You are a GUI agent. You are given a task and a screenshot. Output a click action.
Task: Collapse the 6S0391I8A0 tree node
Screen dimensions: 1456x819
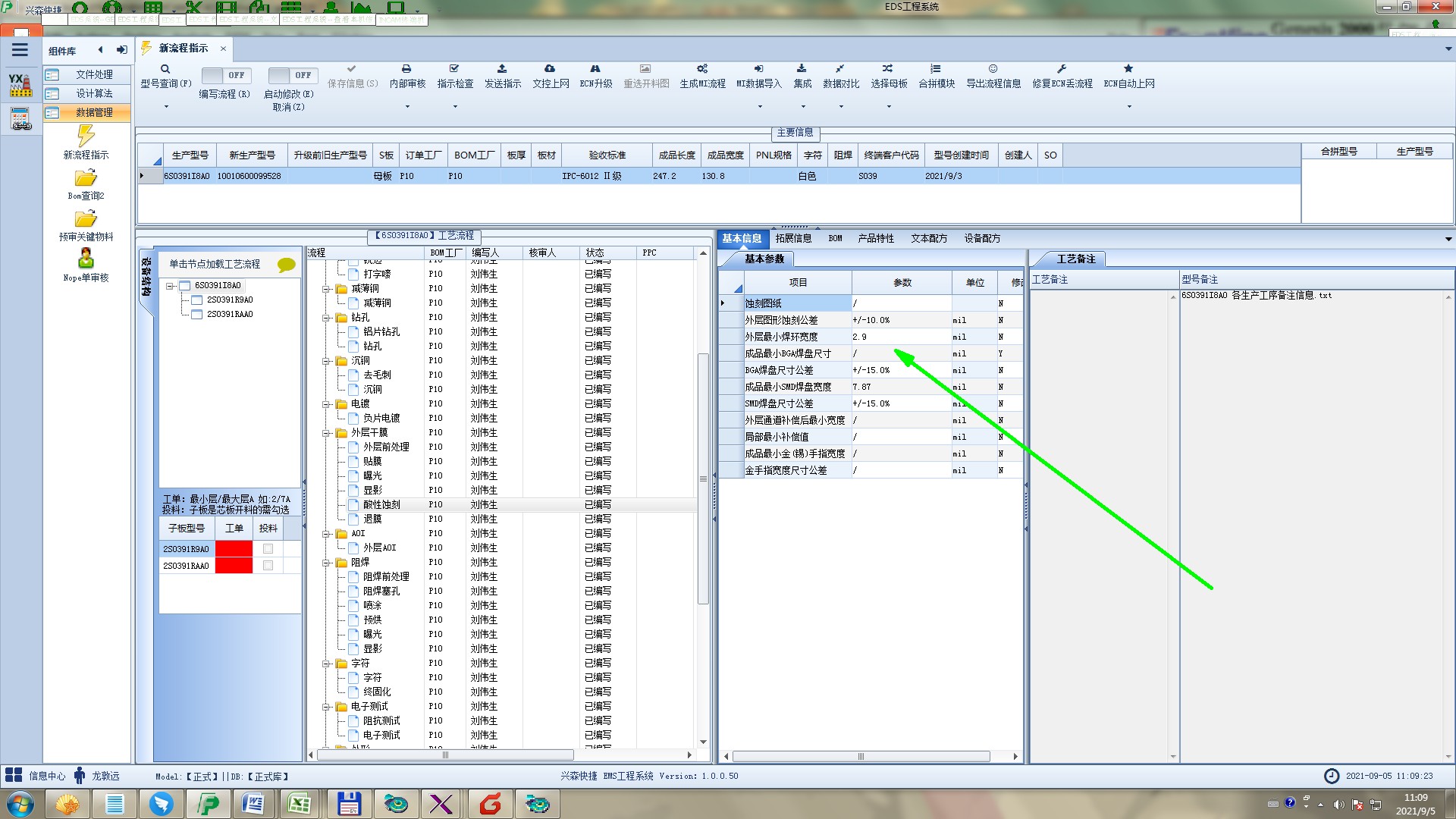click(x=170, y=286)
